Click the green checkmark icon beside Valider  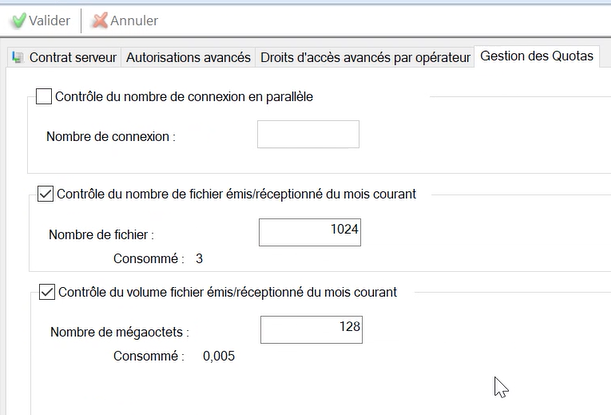coord(17,20)
